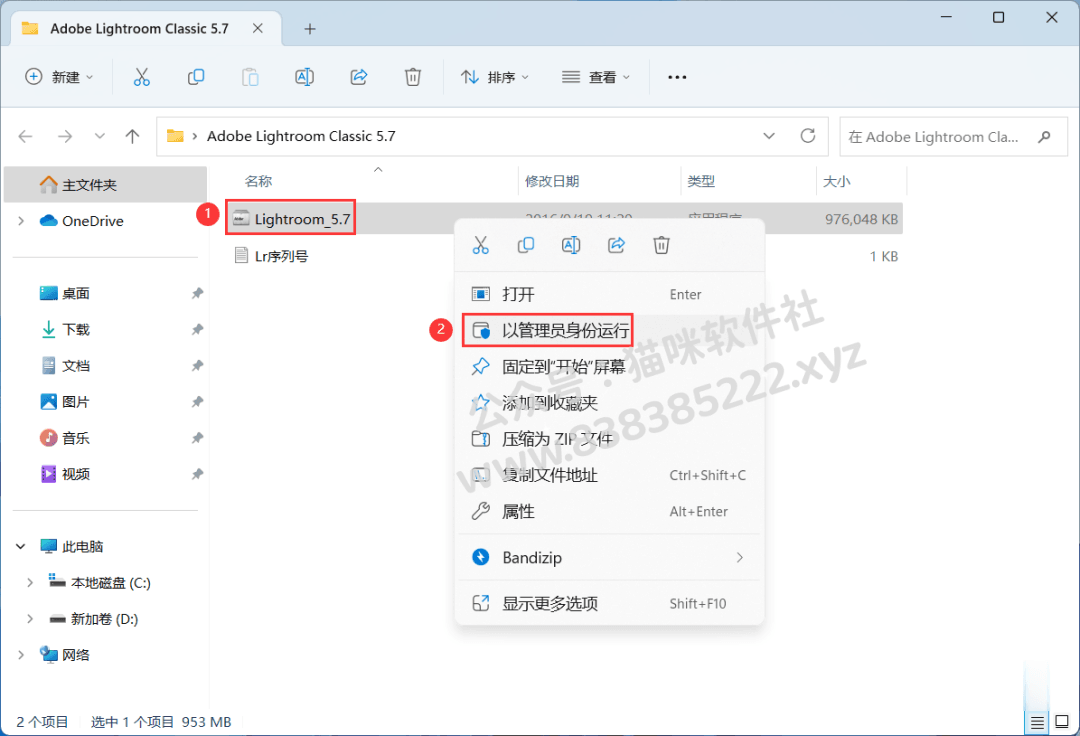Click the context menu Delete icon
This screenshot has height=736, width=1080.
point(661,245)
